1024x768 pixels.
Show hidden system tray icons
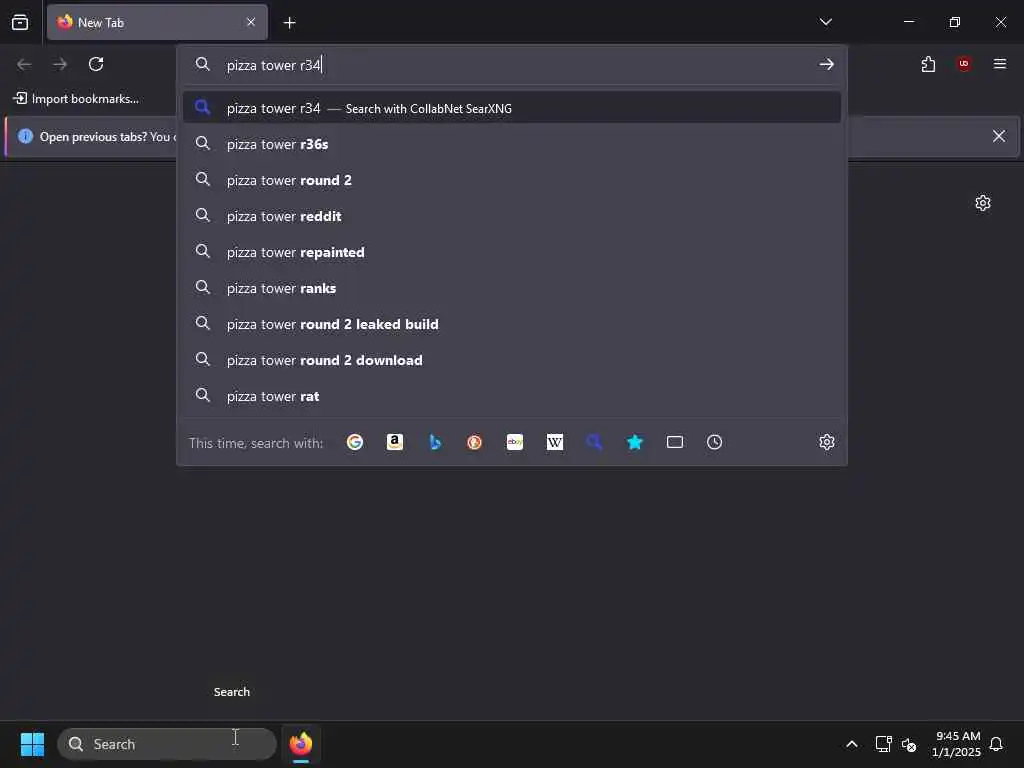click(852, 744)
